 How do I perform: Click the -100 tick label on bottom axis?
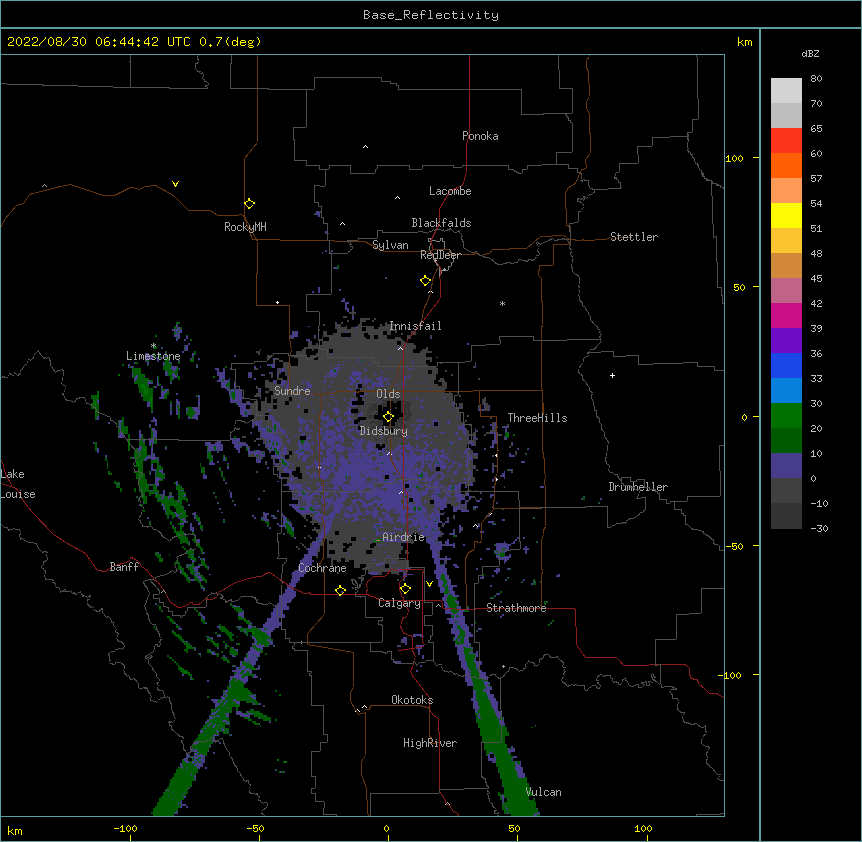coord(125,828)
